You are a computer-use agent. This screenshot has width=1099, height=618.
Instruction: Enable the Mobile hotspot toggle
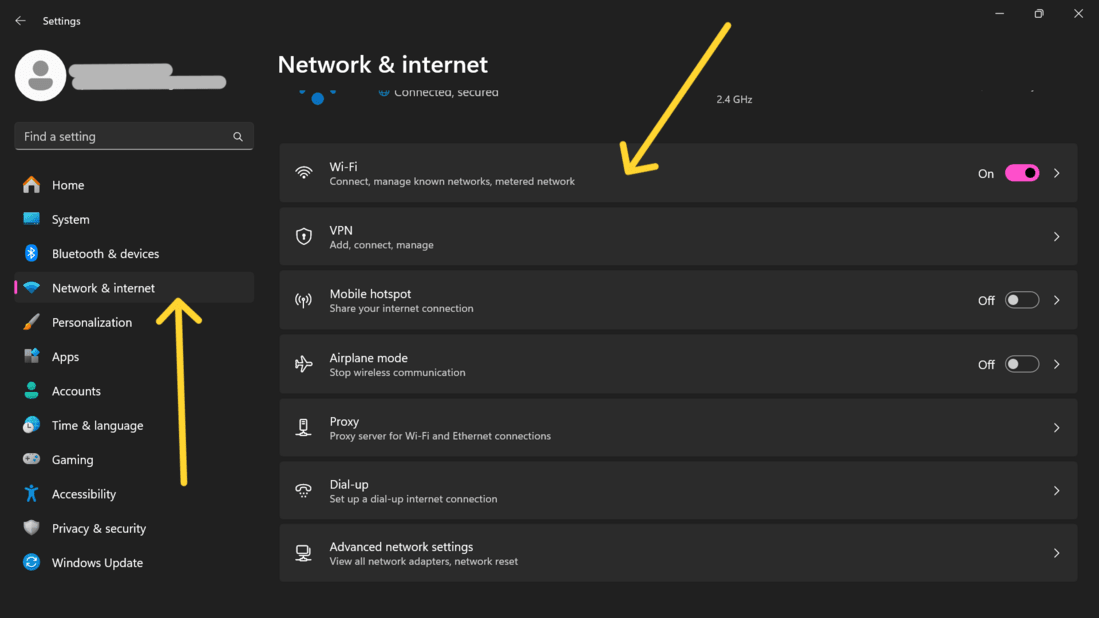[x=1022, y=300]
